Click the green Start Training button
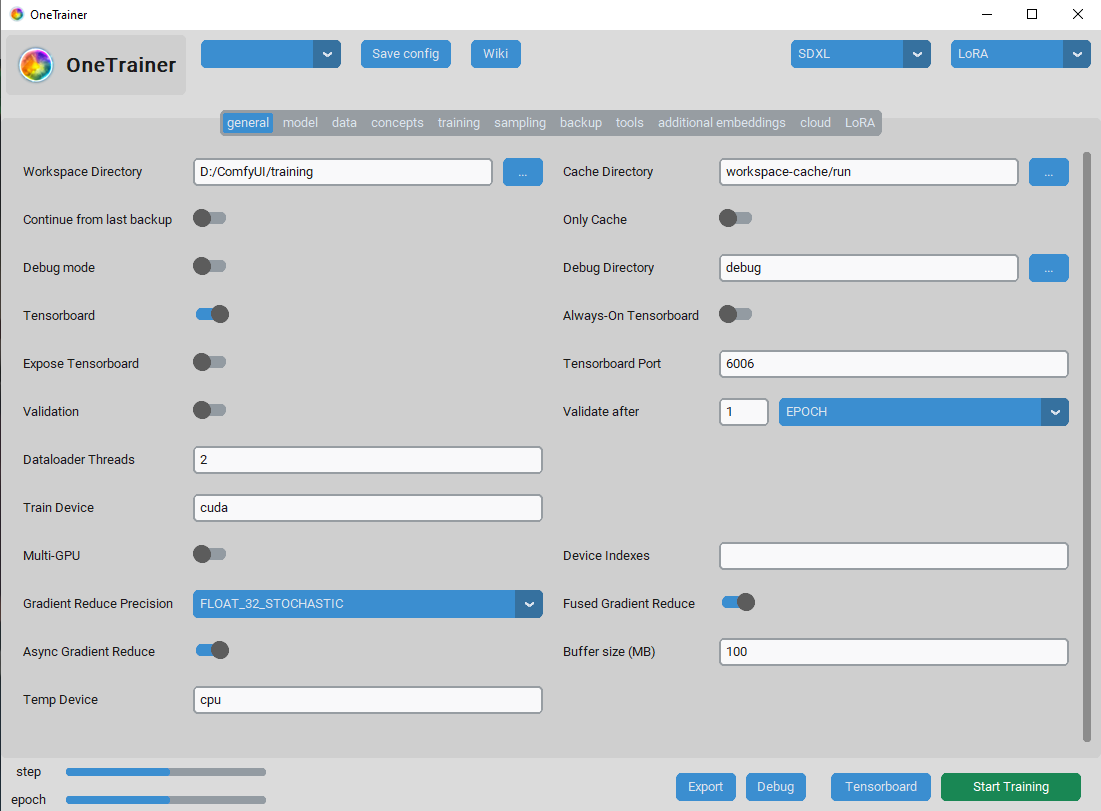Screen dimensions: 1101x811 (1011, 787)
